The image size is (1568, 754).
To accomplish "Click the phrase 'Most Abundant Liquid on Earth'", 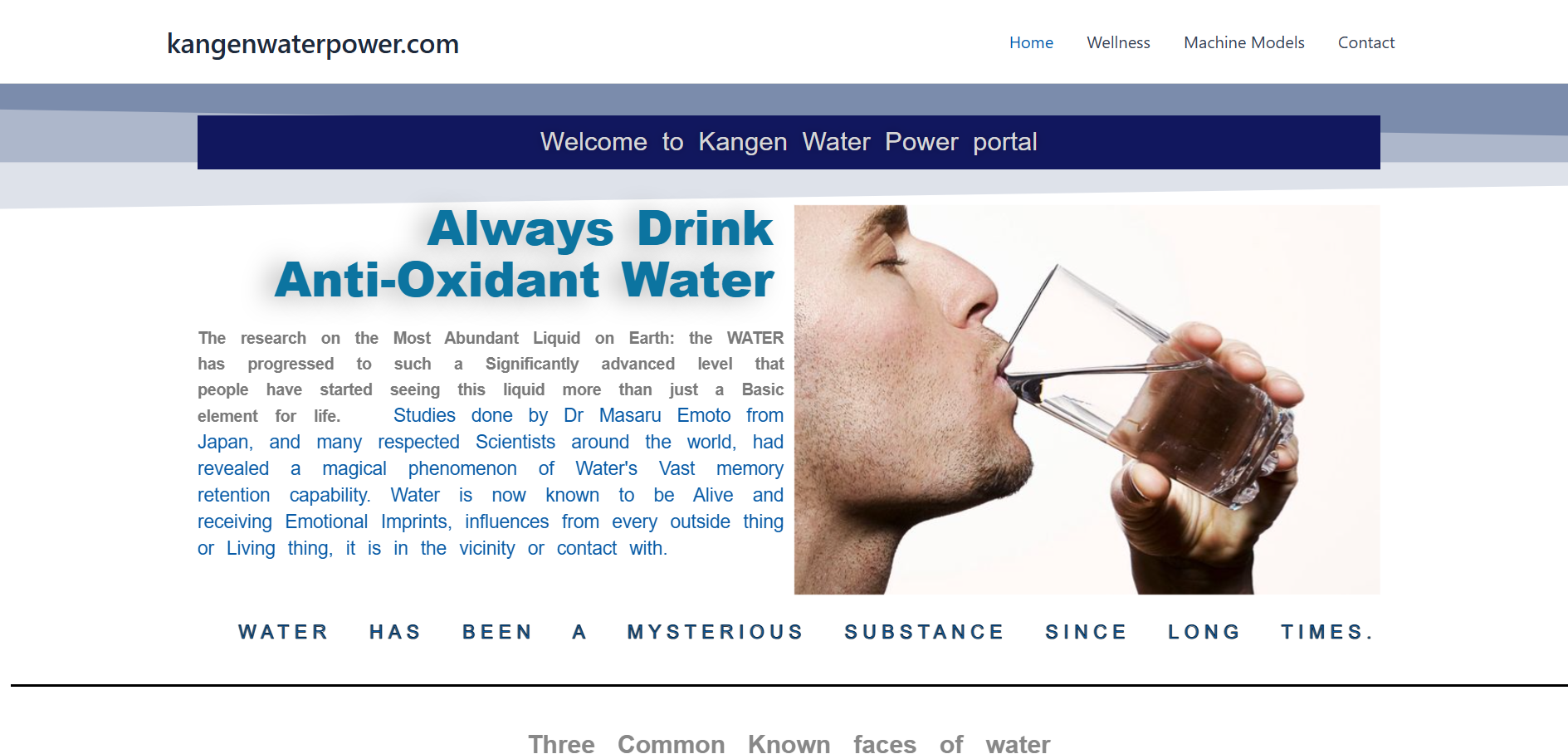I will click(x=533, y=338).
